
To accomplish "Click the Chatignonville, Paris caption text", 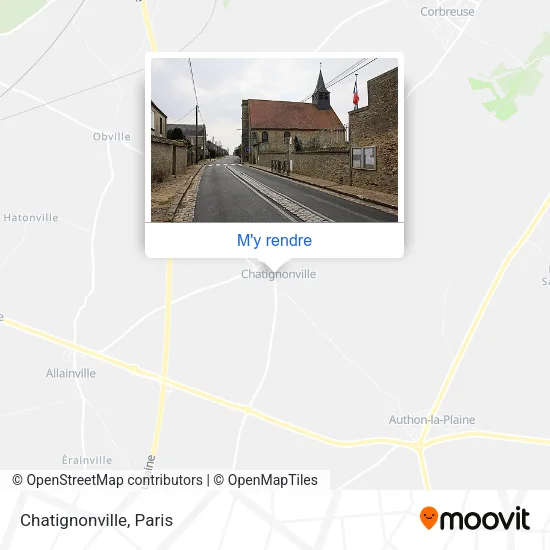I will [x=96, y=520].
